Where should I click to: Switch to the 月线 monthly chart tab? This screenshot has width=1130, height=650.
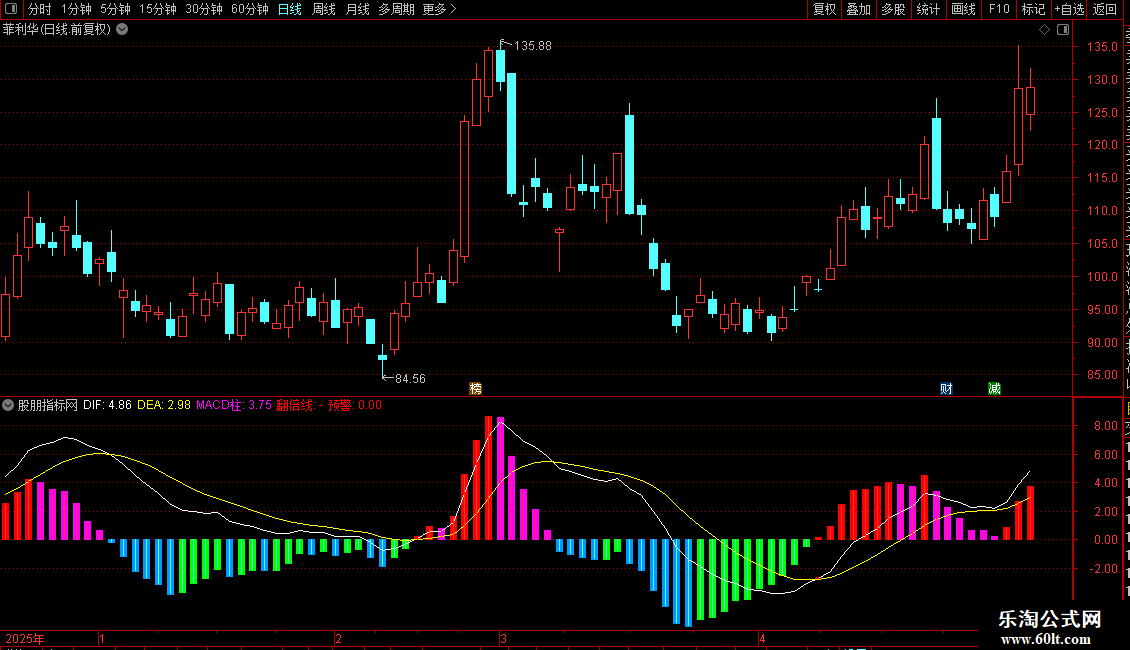357,9
